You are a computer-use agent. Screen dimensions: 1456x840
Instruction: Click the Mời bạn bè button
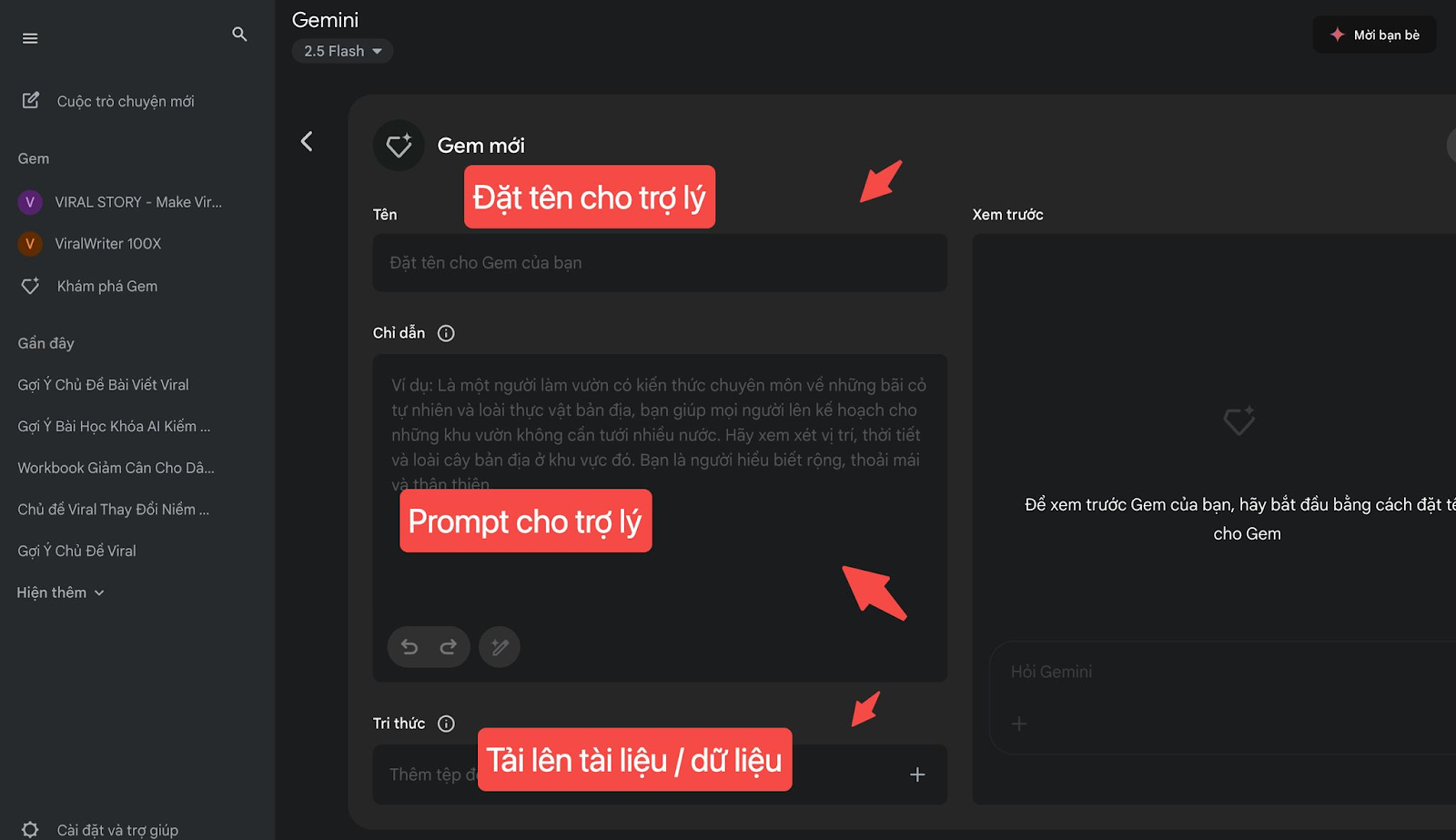click(1374, 35)
